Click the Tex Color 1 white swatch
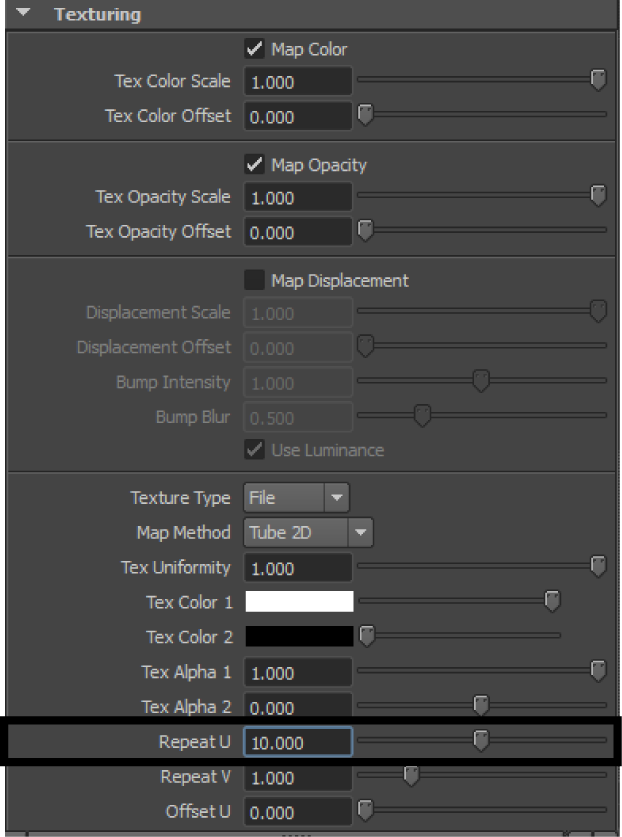This screenshot has height=837, width=622. pyautogui.click(x=299, y=601)
